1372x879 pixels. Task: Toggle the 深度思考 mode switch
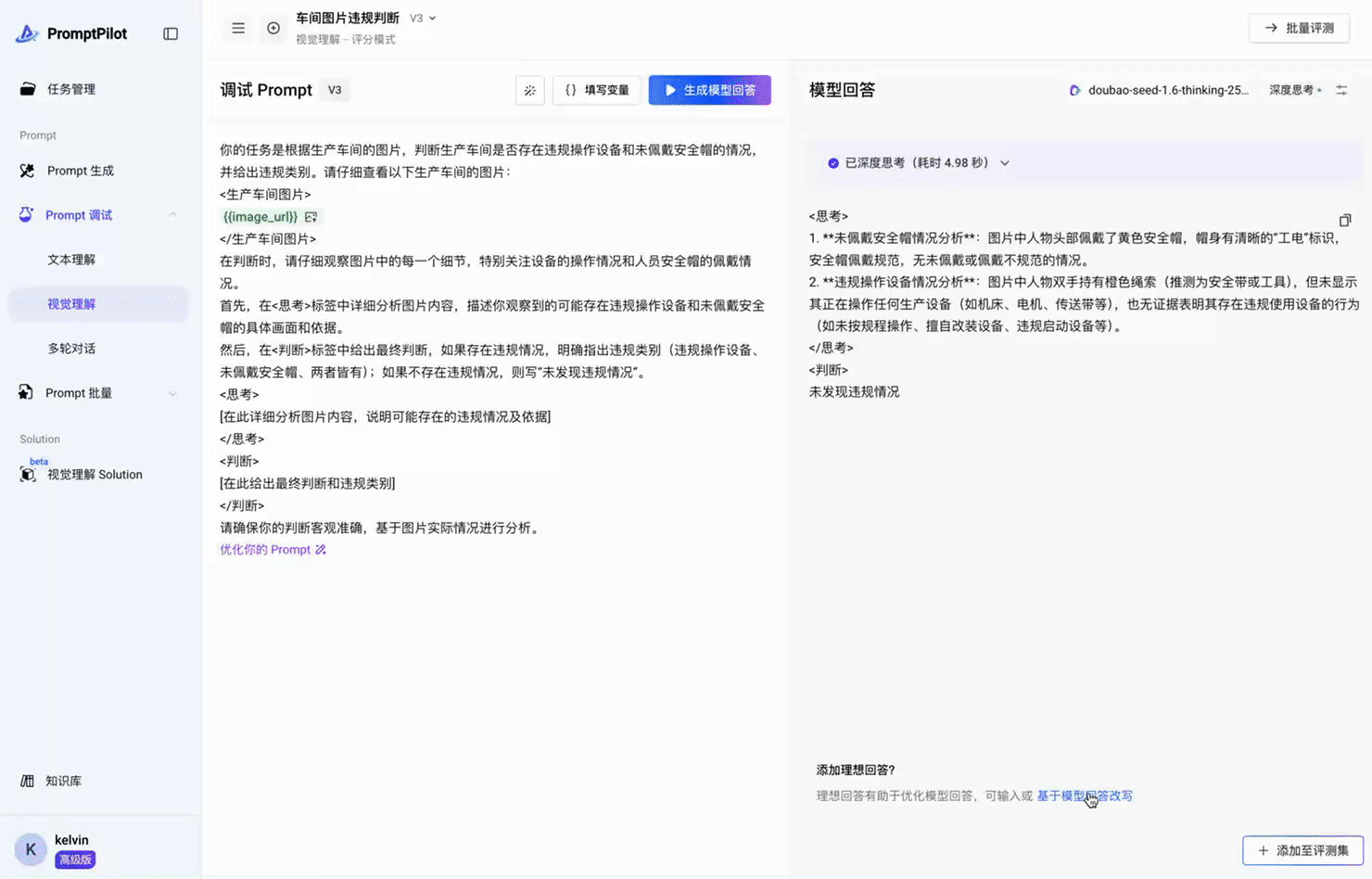[x=1295, y=90]
